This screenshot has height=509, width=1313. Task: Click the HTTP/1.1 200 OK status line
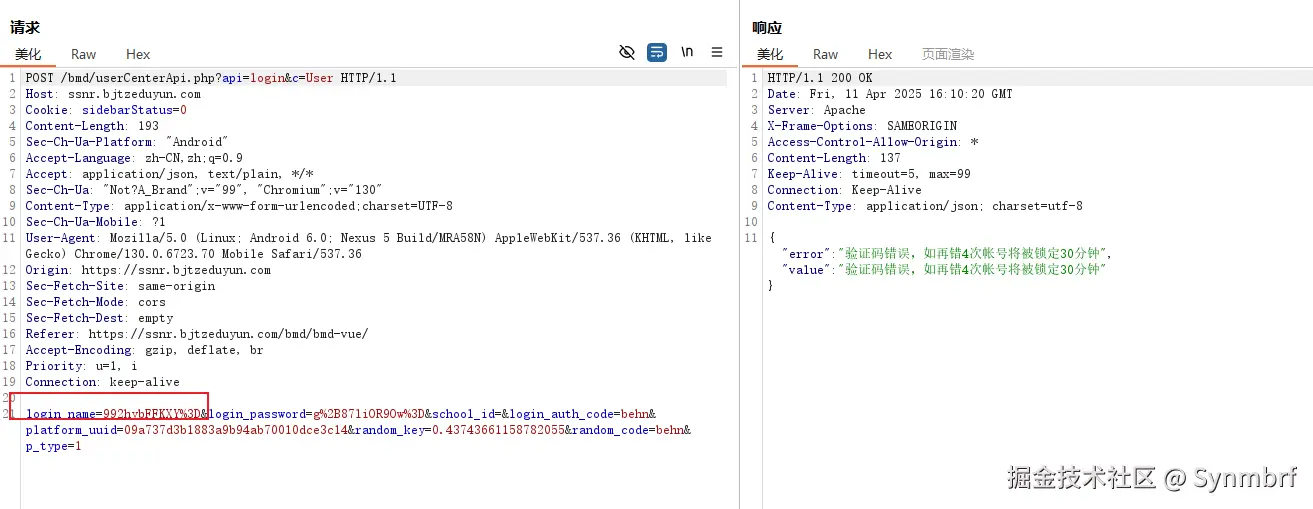(x=820, y=78)
